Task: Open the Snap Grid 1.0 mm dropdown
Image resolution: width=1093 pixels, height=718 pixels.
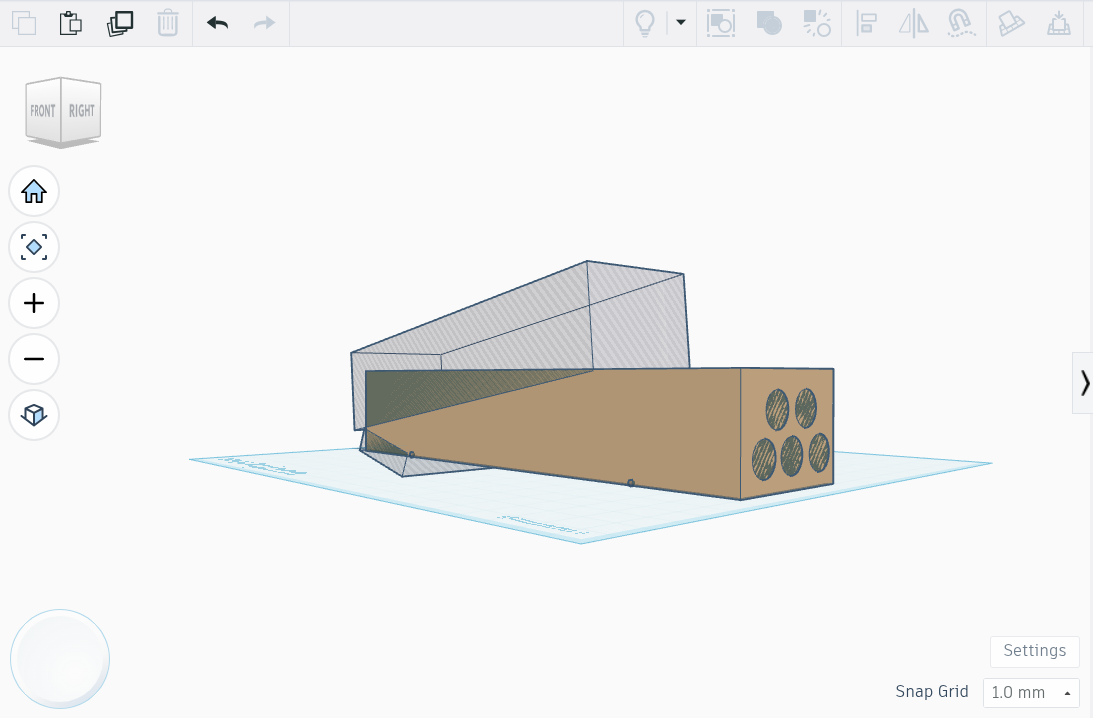Action: point(1031,693)
